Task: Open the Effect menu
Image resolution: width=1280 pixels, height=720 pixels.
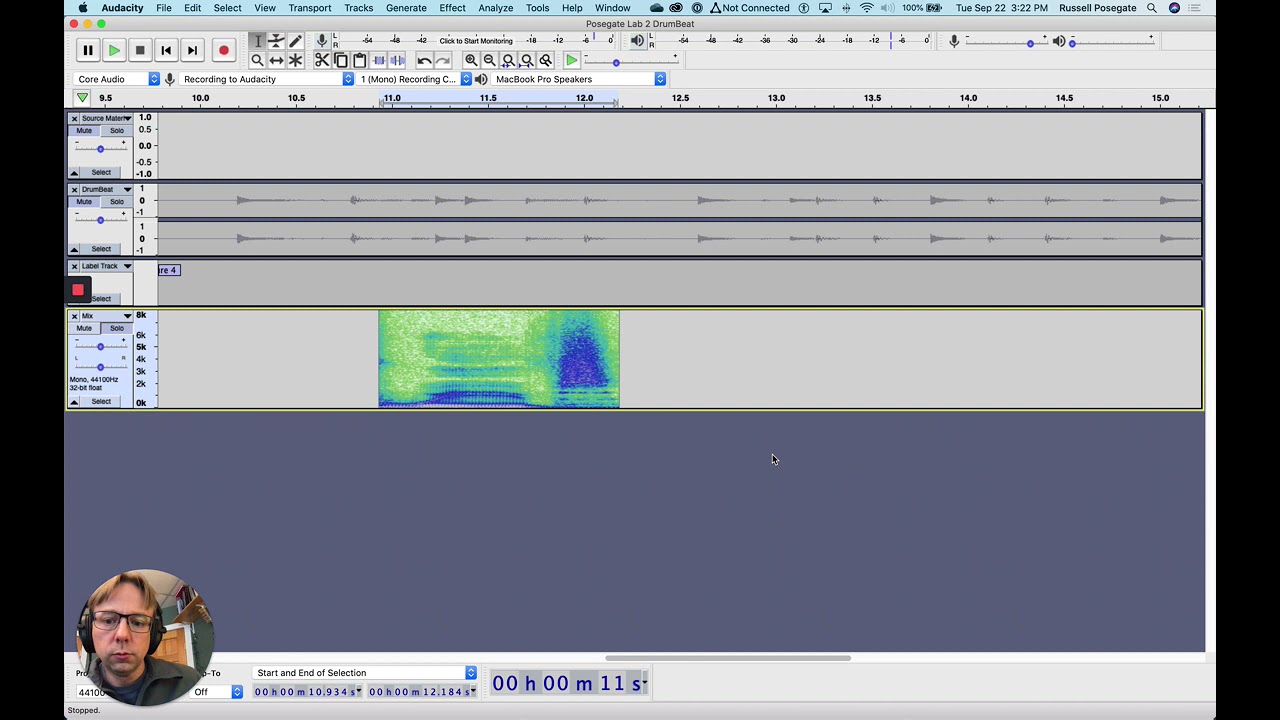Action: pyautogui.click(x=452, y=8)
